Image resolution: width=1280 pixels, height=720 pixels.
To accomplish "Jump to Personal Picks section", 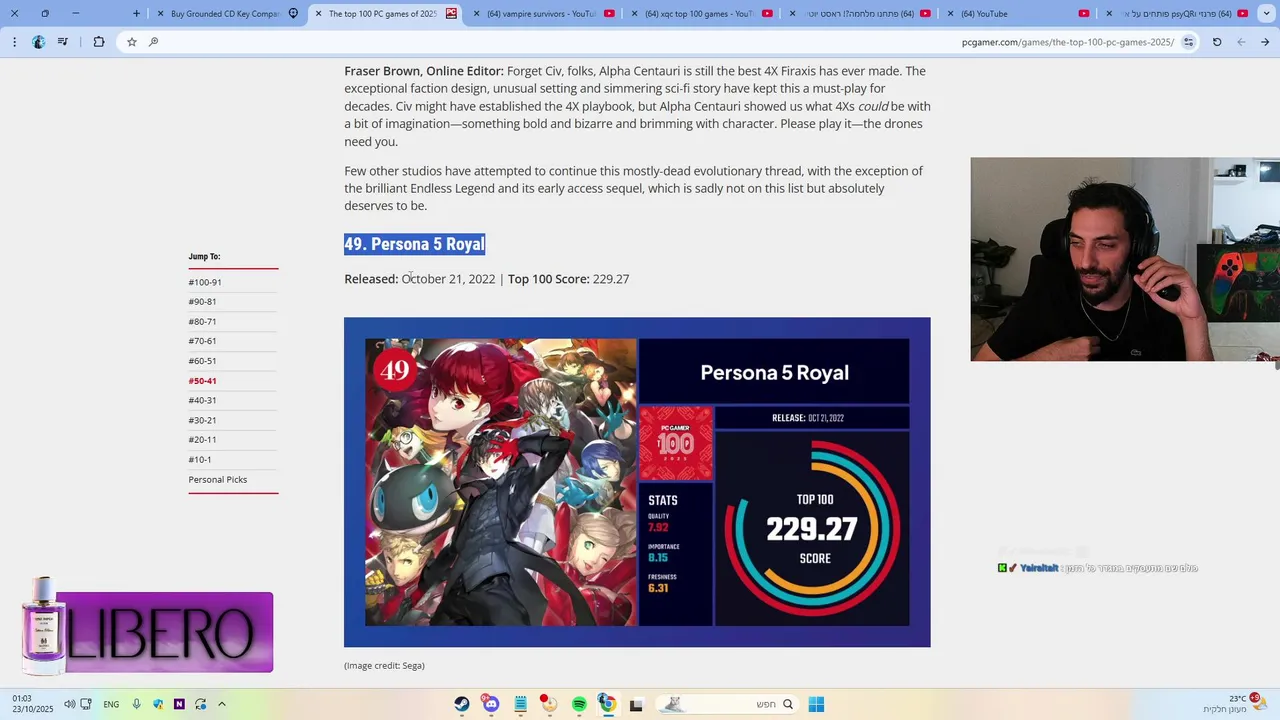I will pyautogui.click(x=218, y=480).
